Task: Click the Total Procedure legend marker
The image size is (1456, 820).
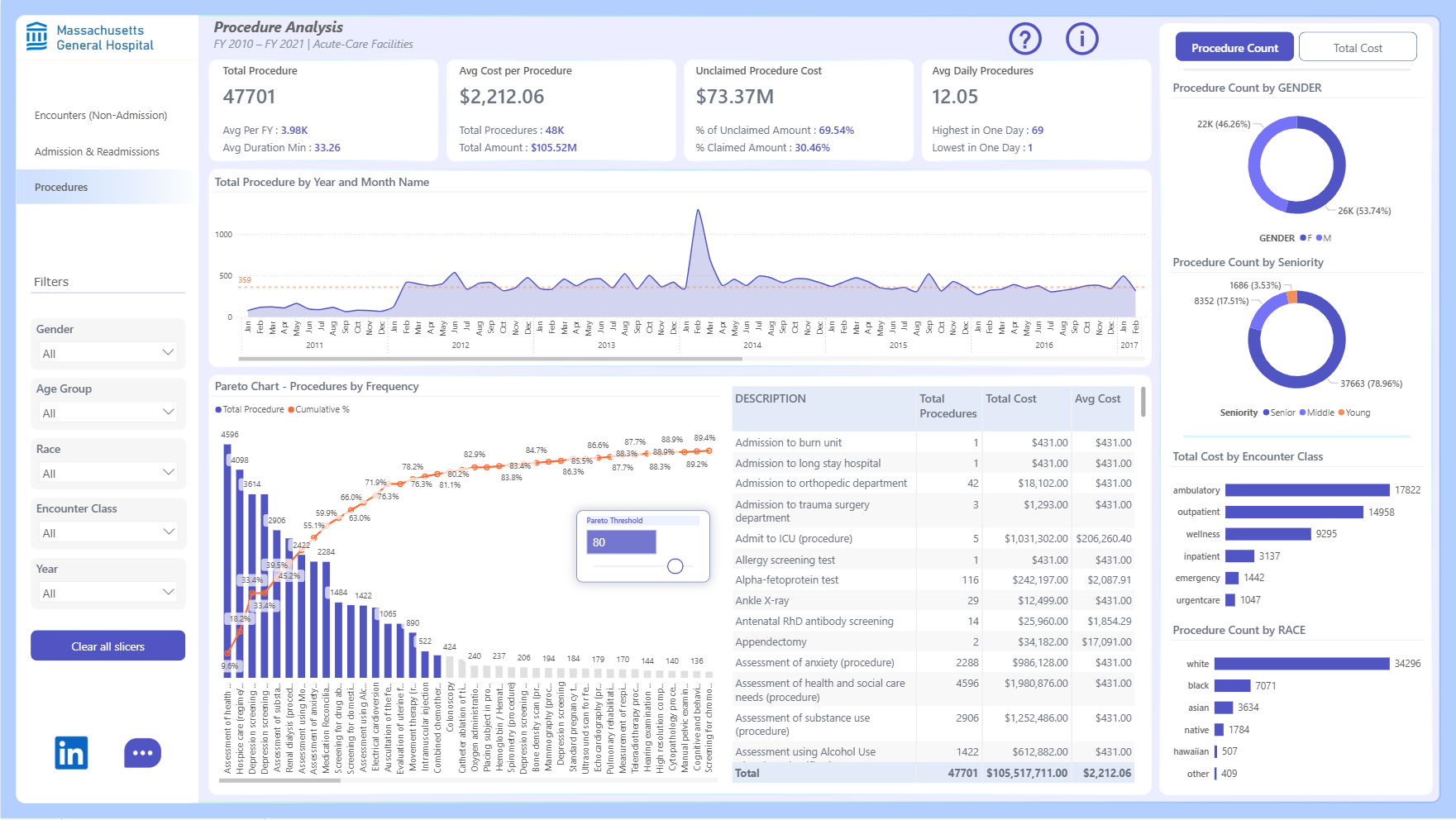Action: point(218,410)
